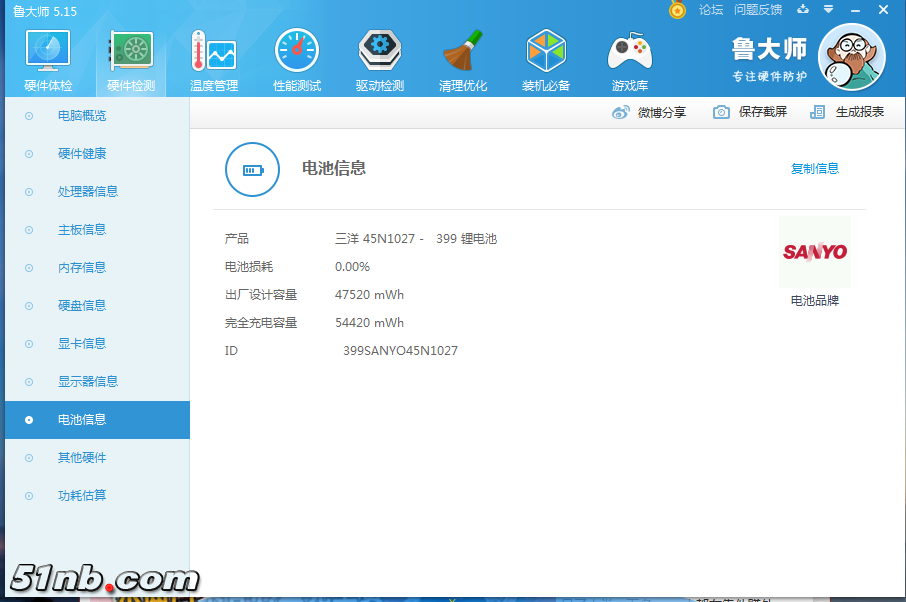
Task: Click the download tray icon in title bar
Action: click(x=802, y=10)
